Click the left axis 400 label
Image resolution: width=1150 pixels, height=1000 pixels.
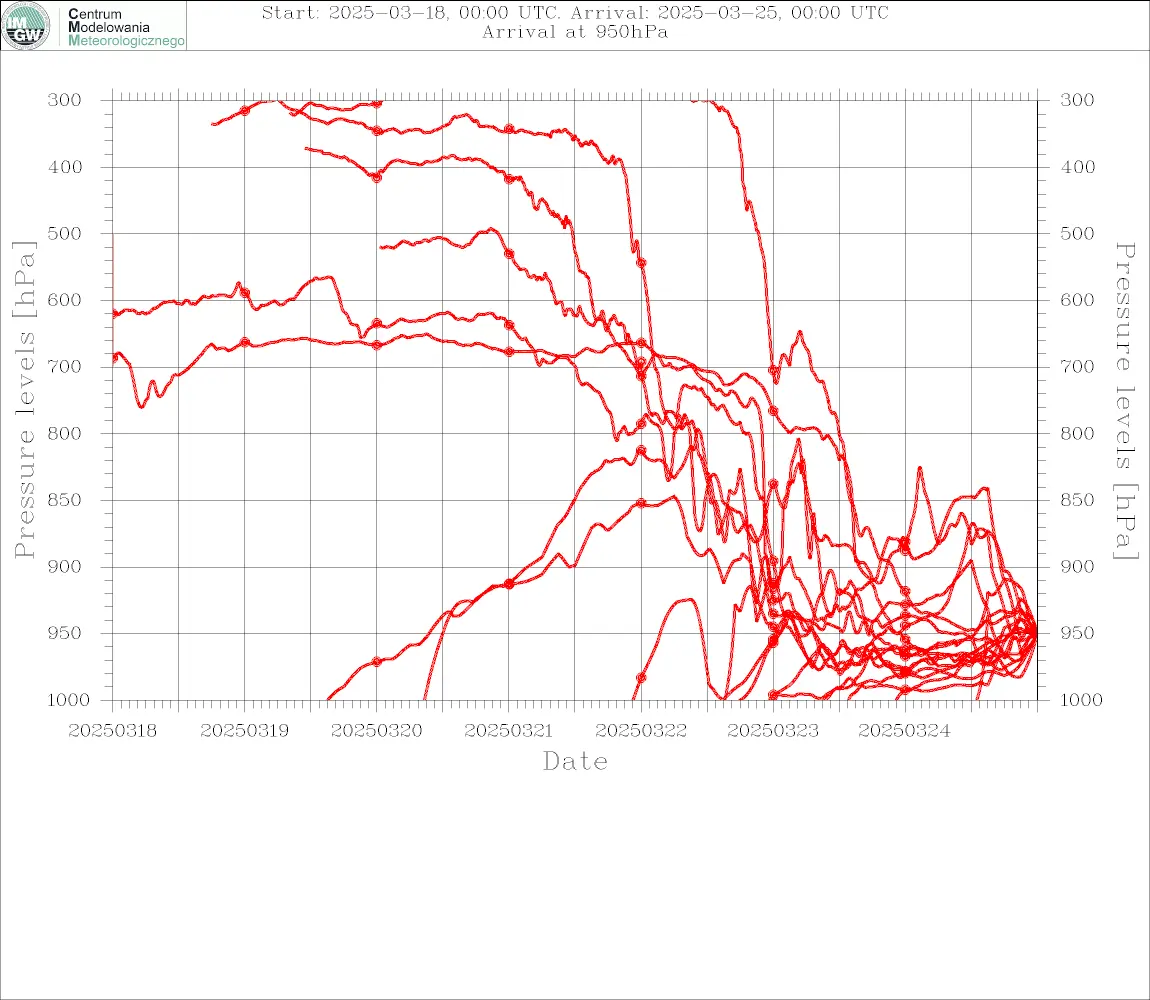(65, 167)
